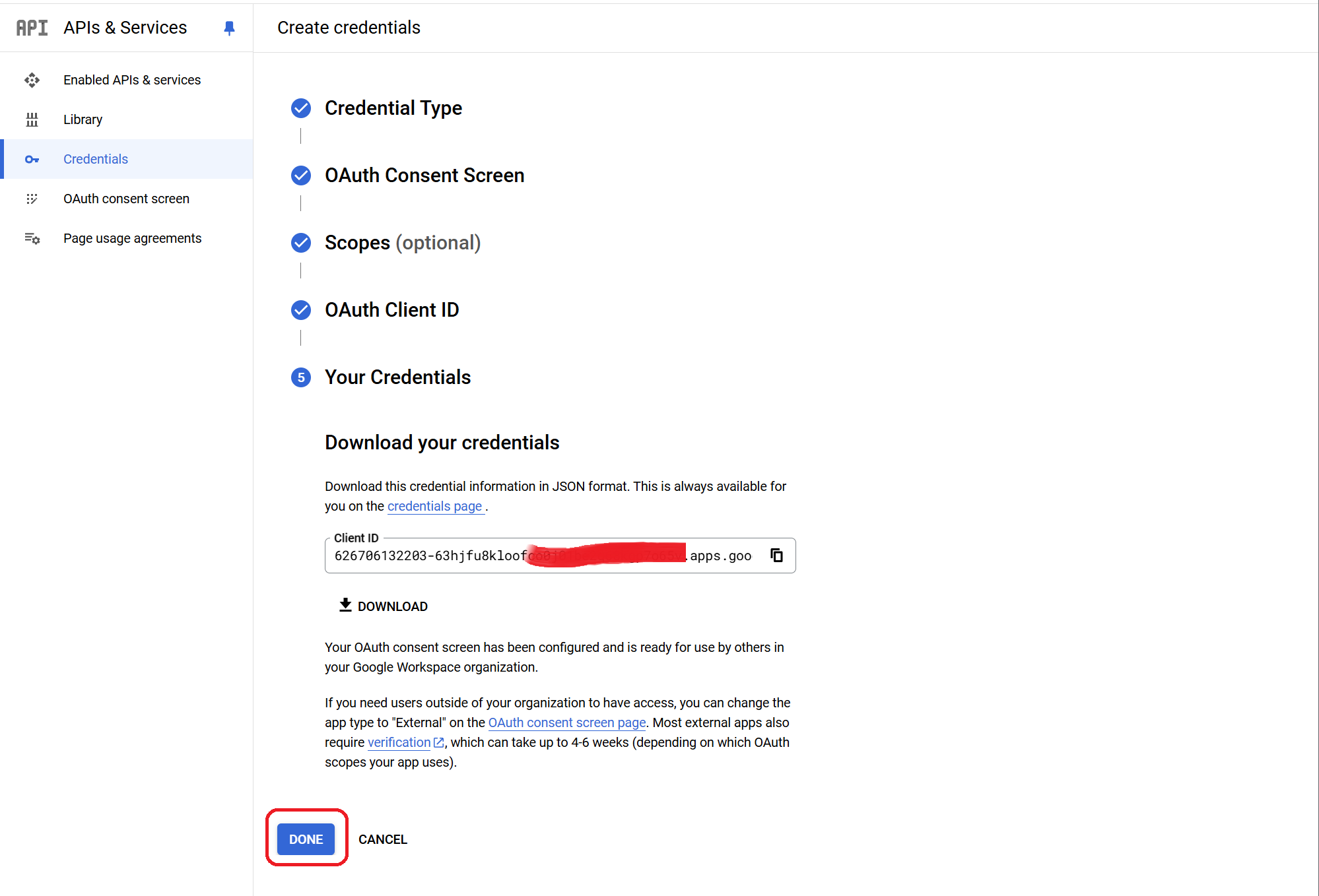Click the download arrow icon beside DOWNLOAD
The height and width of the screenshot is (896, 1319).
pos(345,605)
